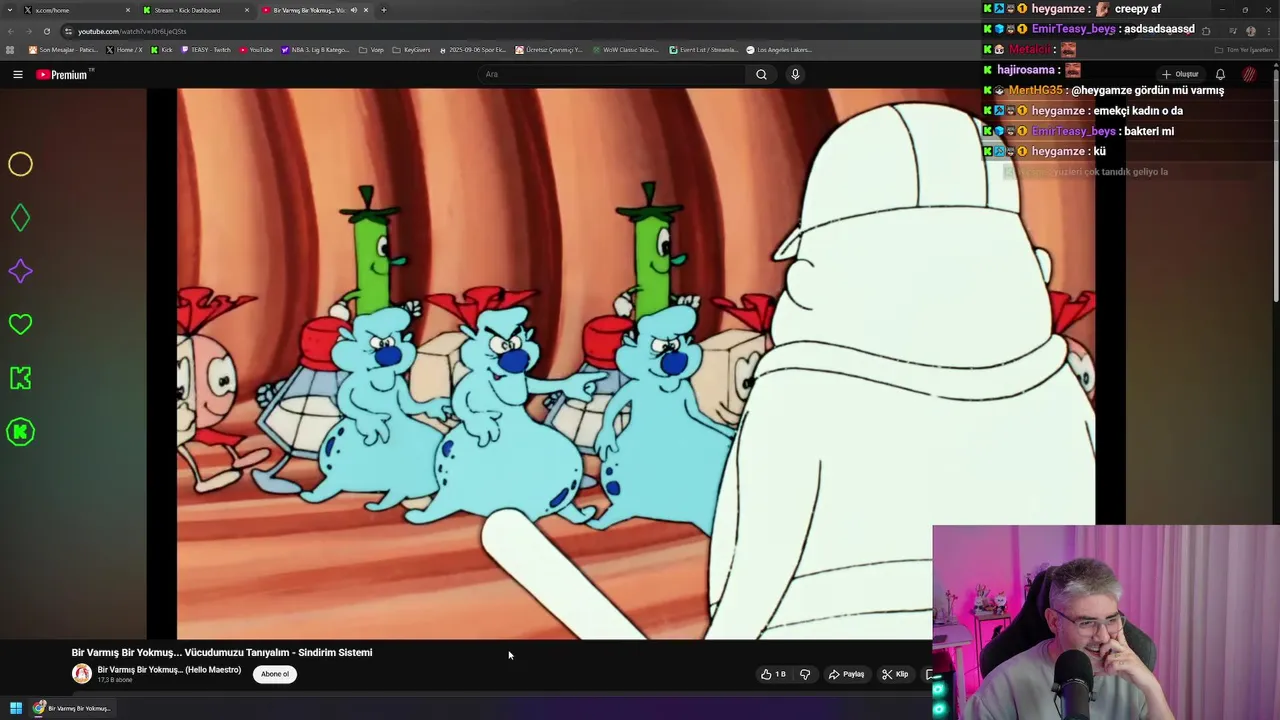Open the Los Angeles Lakers bookmark
Screen dimensions: 1280x720
(779, 49)
